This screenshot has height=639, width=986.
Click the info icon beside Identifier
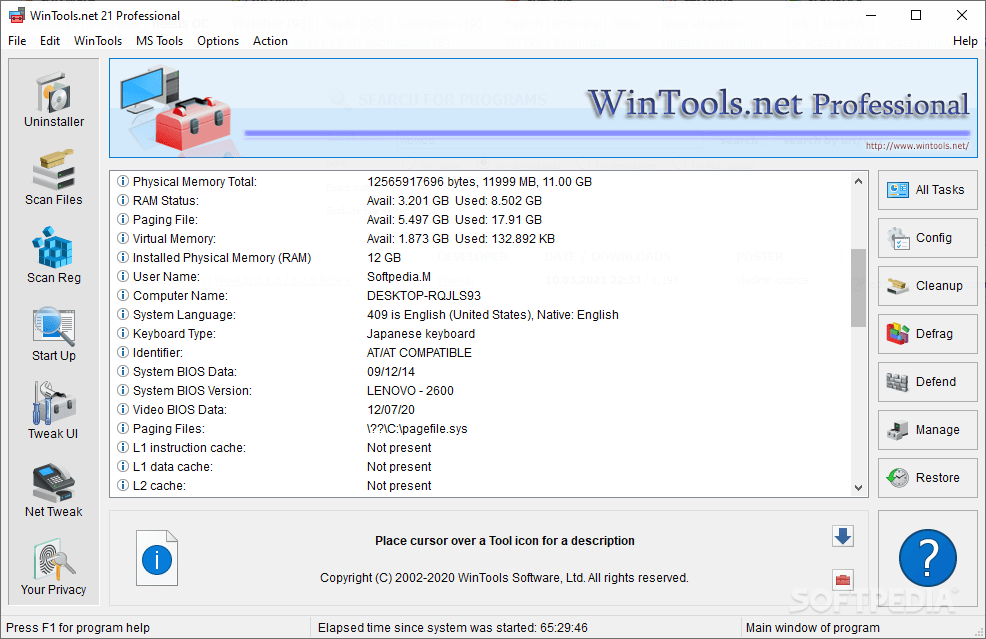[123, 352]
